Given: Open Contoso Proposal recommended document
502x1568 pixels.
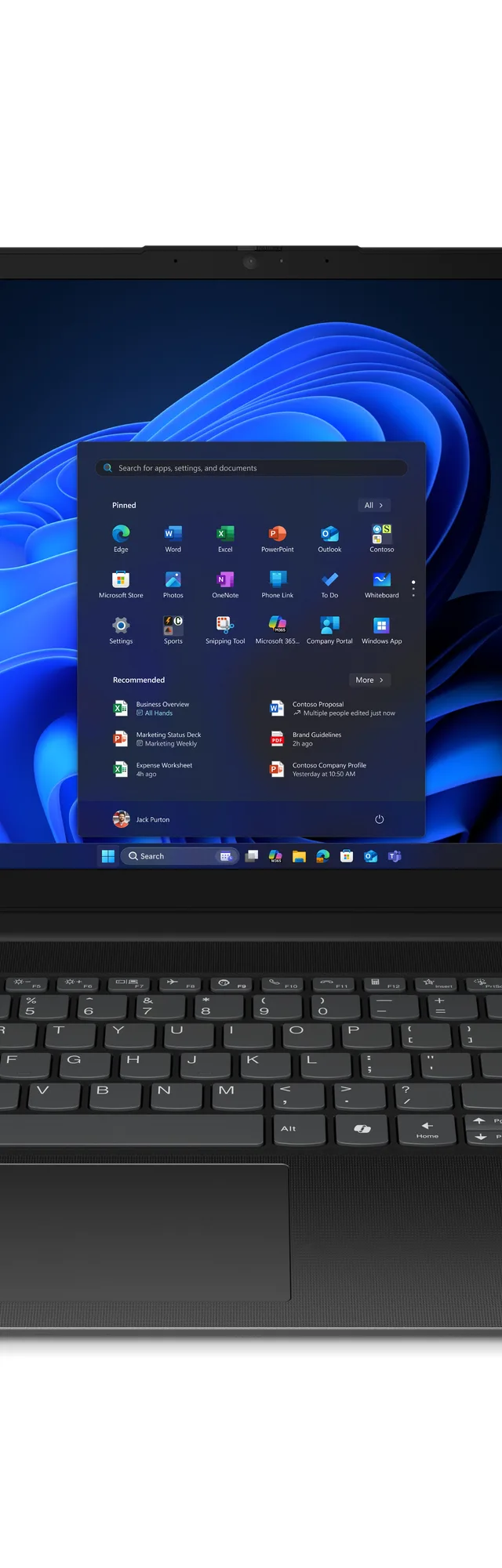Looking at the screenshot, I should [x=333, y=709].
